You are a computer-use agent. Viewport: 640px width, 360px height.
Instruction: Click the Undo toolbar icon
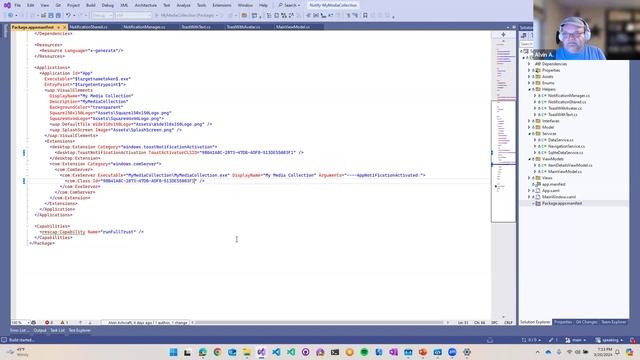69,16
